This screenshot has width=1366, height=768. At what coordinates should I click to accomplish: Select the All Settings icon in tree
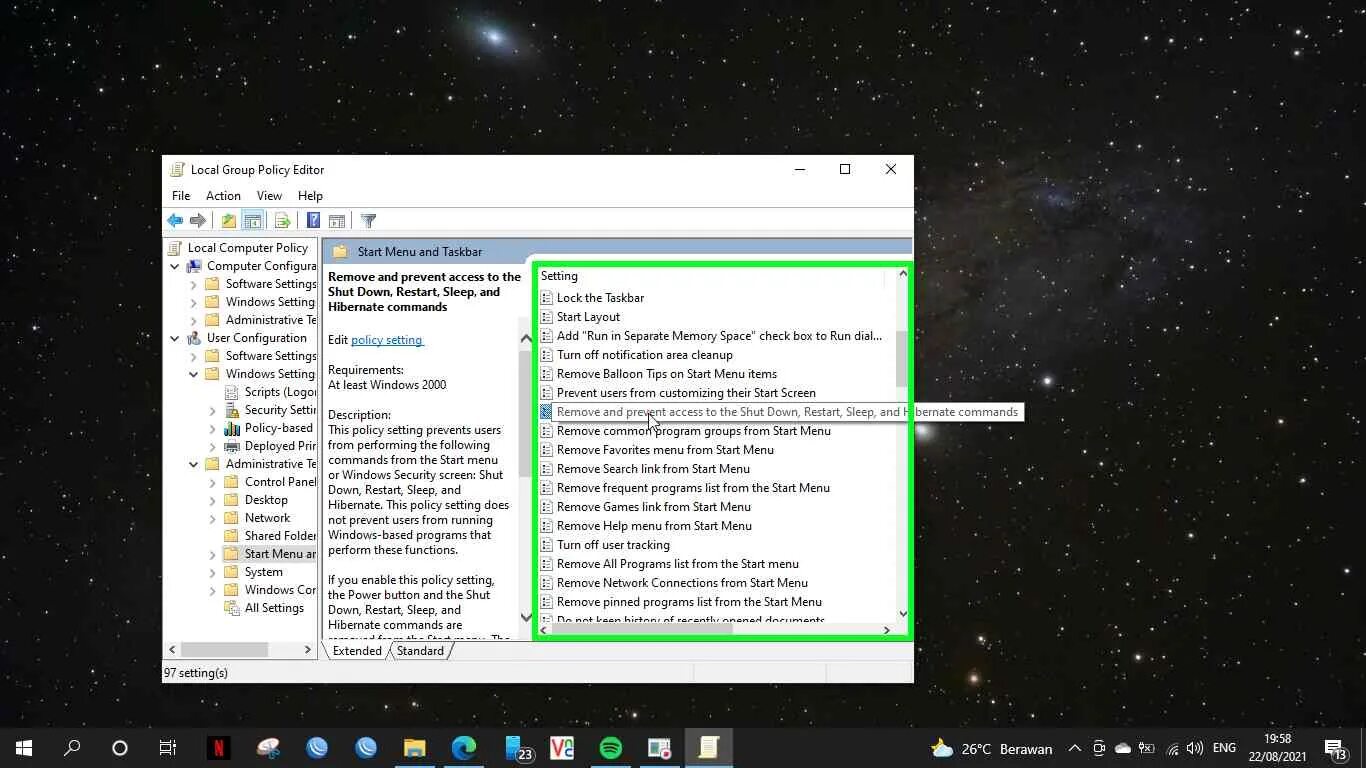(x=231, y=608)
